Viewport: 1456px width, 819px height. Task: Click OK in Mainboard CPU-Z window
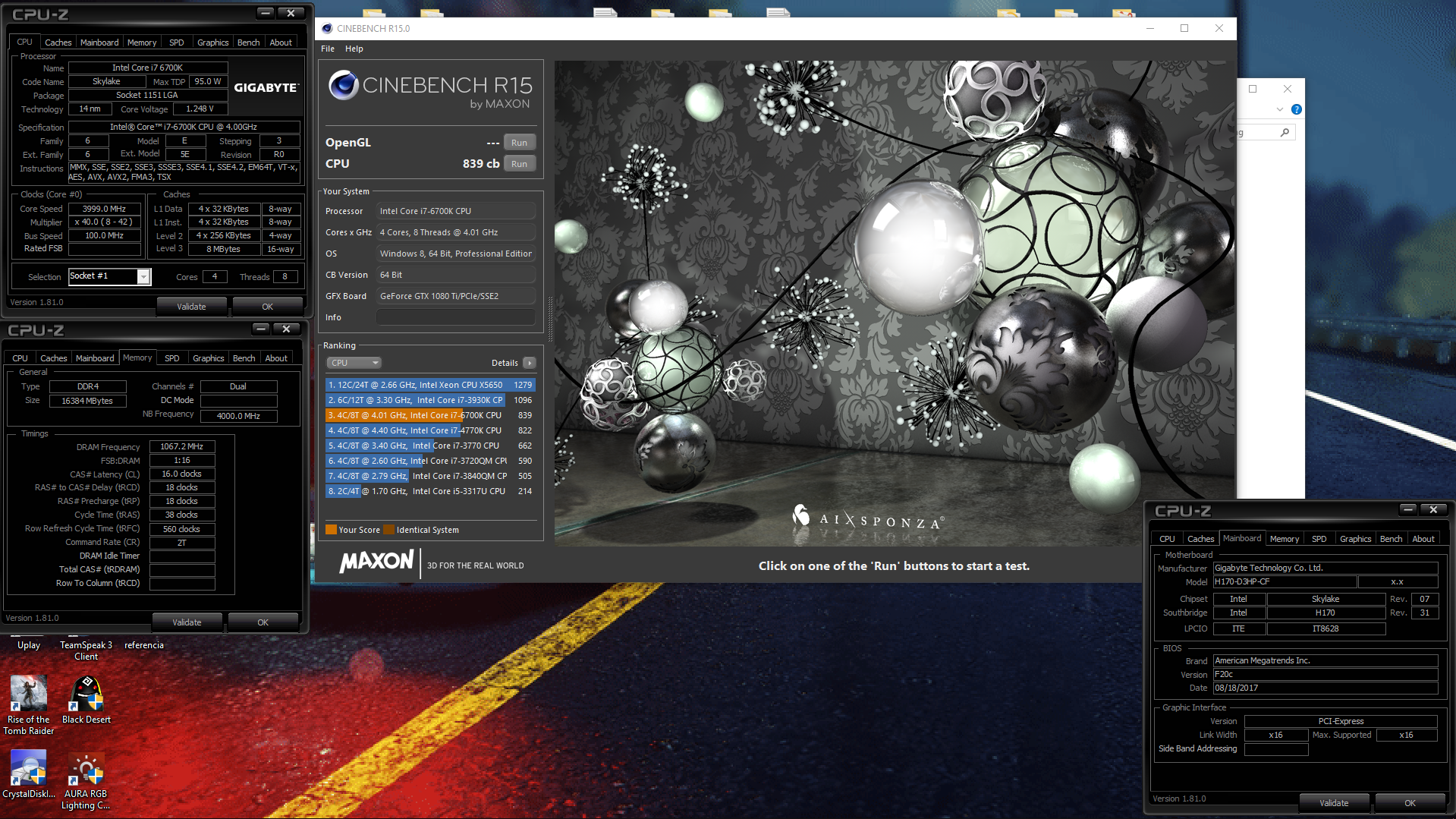pyautogui.click(x=1410, y=803)
